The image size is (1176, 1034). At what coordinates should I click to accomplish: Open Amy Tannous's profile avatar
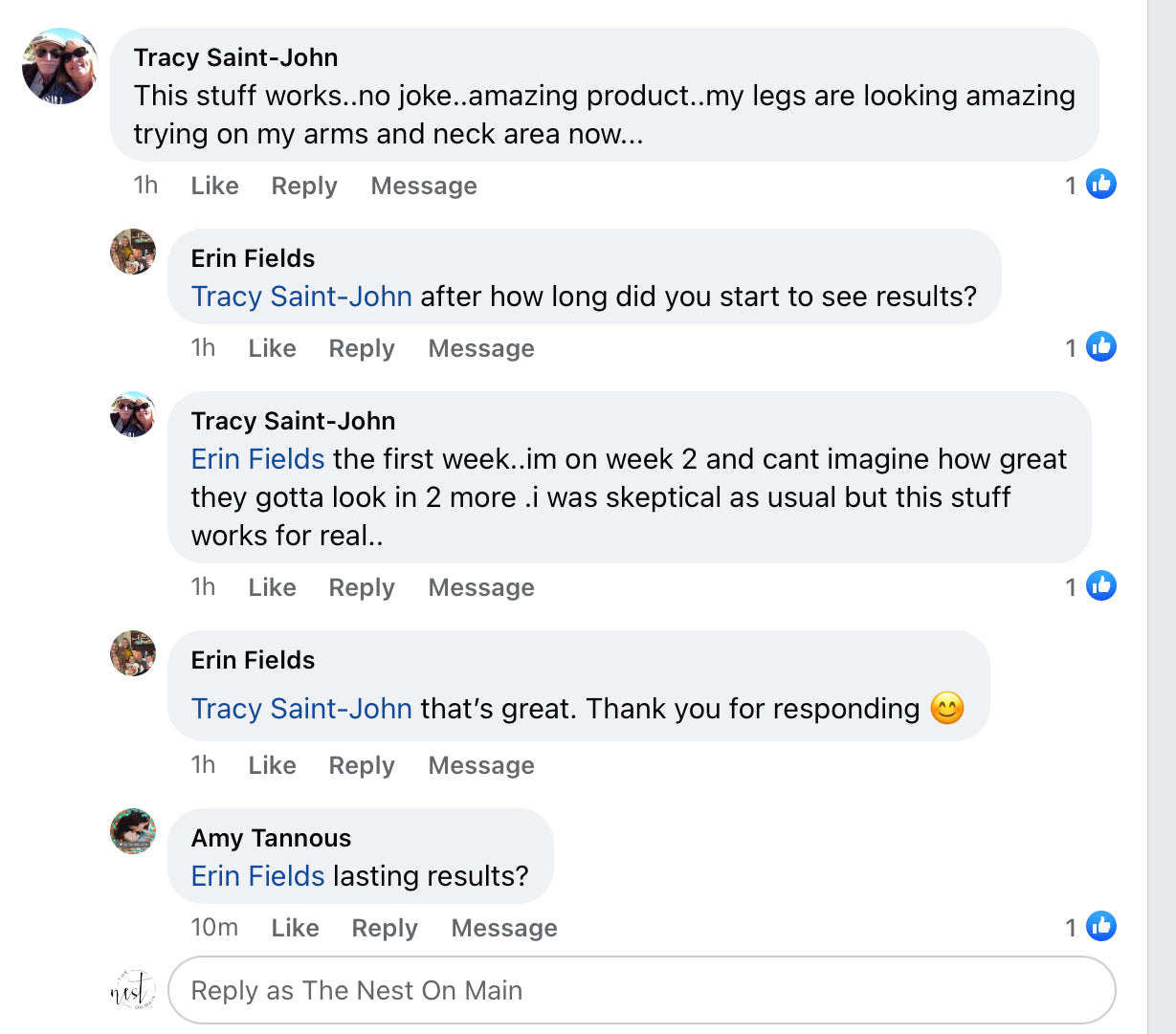(133, 831)
